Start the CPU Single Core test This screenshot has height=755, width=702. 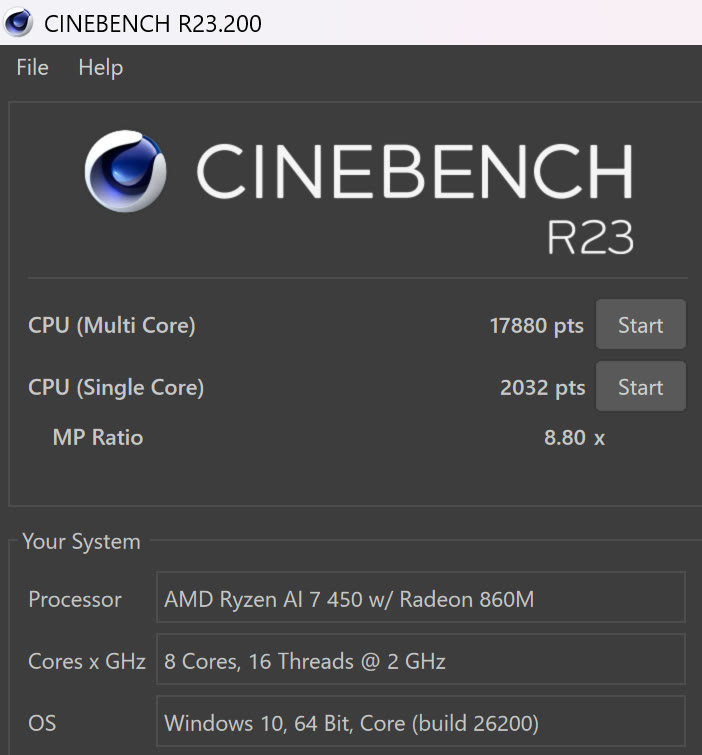tap(641, 386)
